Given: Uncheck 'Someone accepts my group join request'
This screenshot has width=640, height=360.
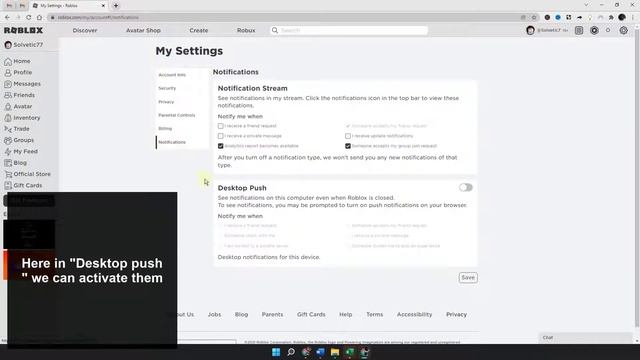Looking at the screenshot, I should tap(348, 146).
